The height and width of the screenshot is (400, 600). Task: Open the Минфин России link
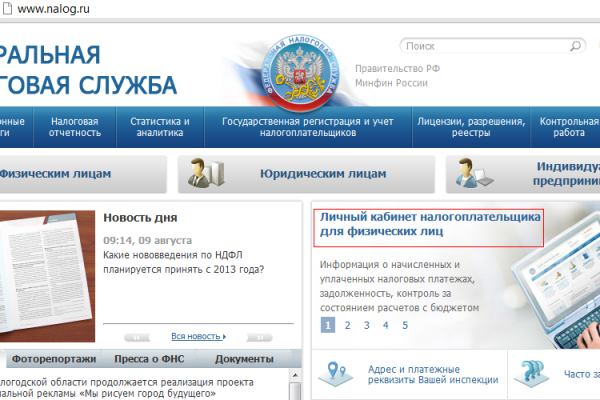(391, 83)
